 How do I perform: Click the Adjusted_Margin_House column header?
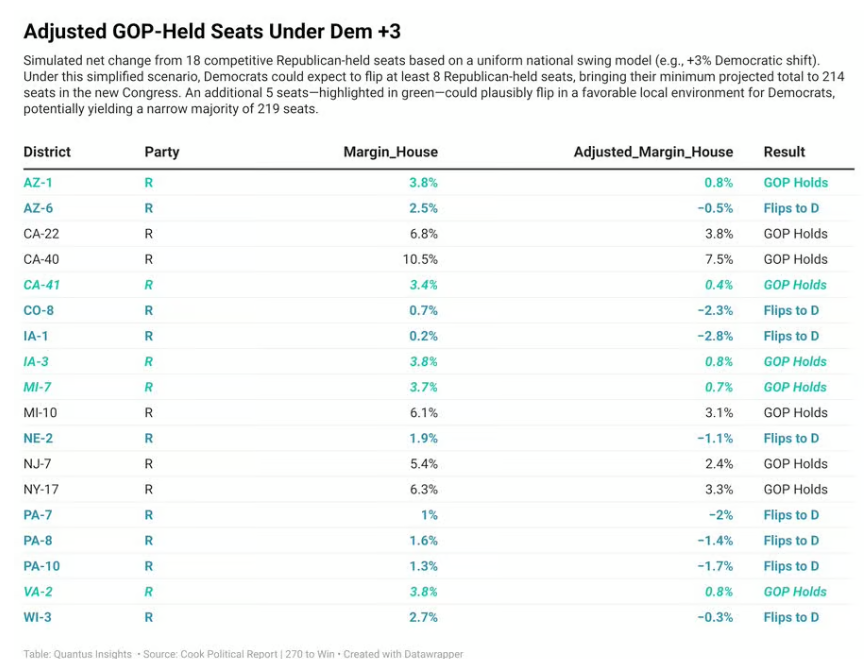(x=653, y=152)
